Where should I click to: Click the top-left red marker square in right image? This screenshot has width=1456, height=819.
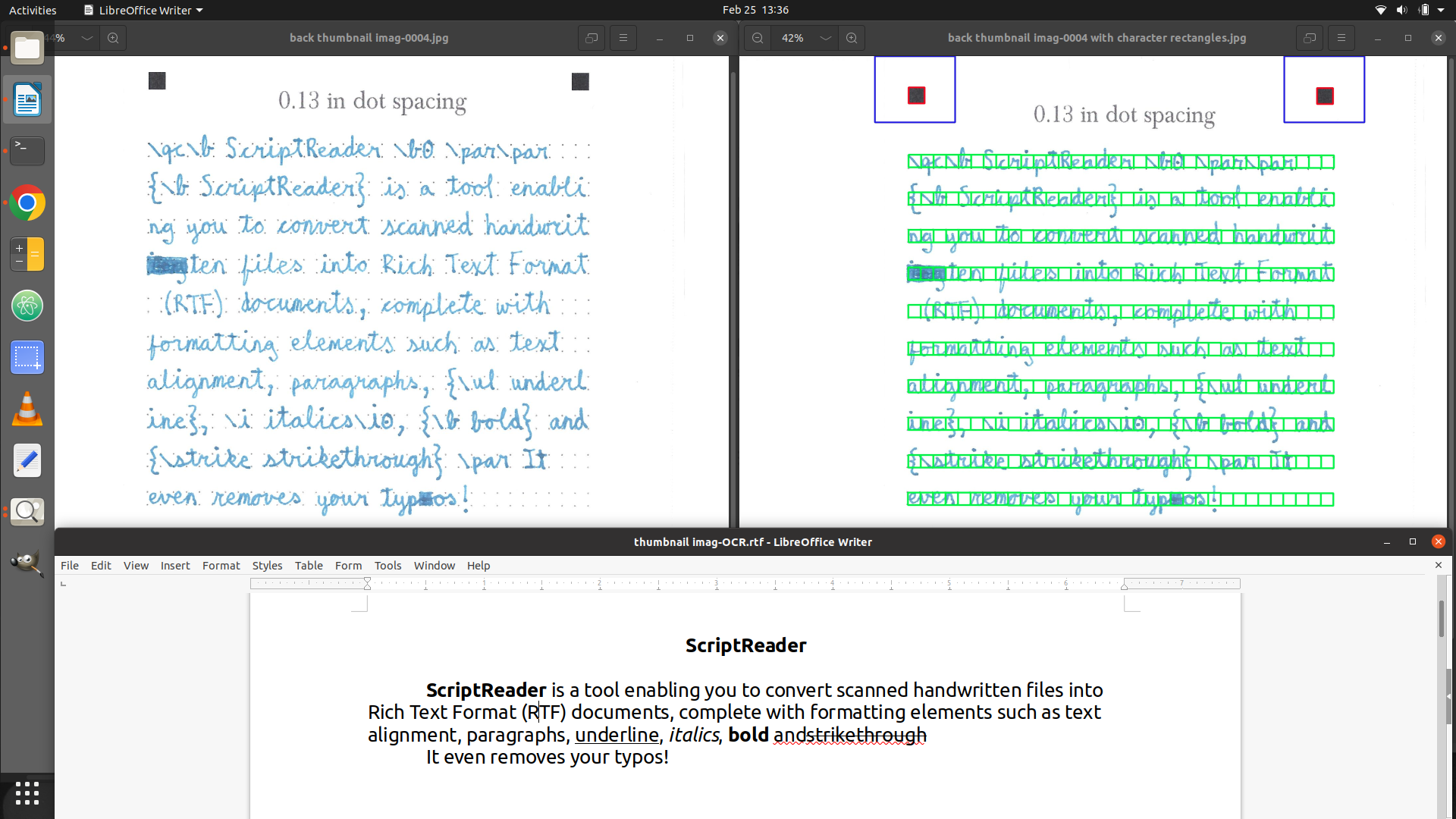(x=917, y=96)
